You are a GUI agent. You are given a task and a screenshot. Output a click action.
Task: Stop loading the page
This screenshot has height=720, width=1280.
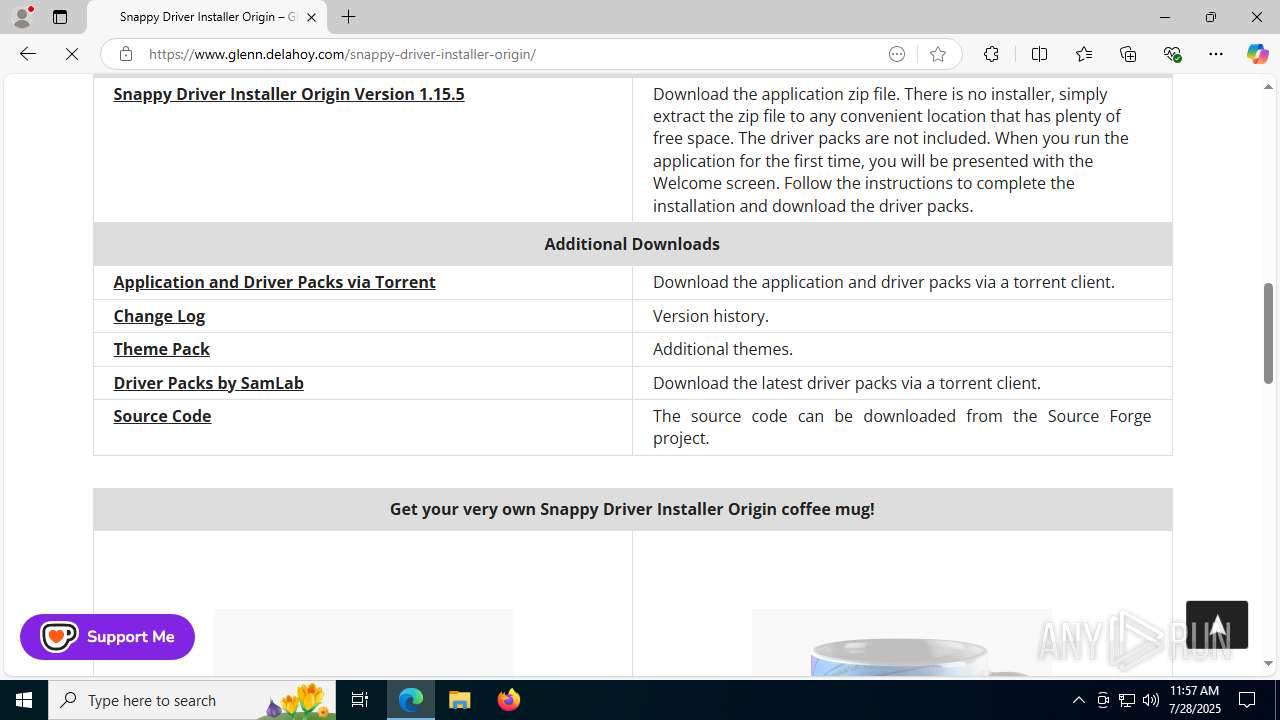click(x=72, y=54)
